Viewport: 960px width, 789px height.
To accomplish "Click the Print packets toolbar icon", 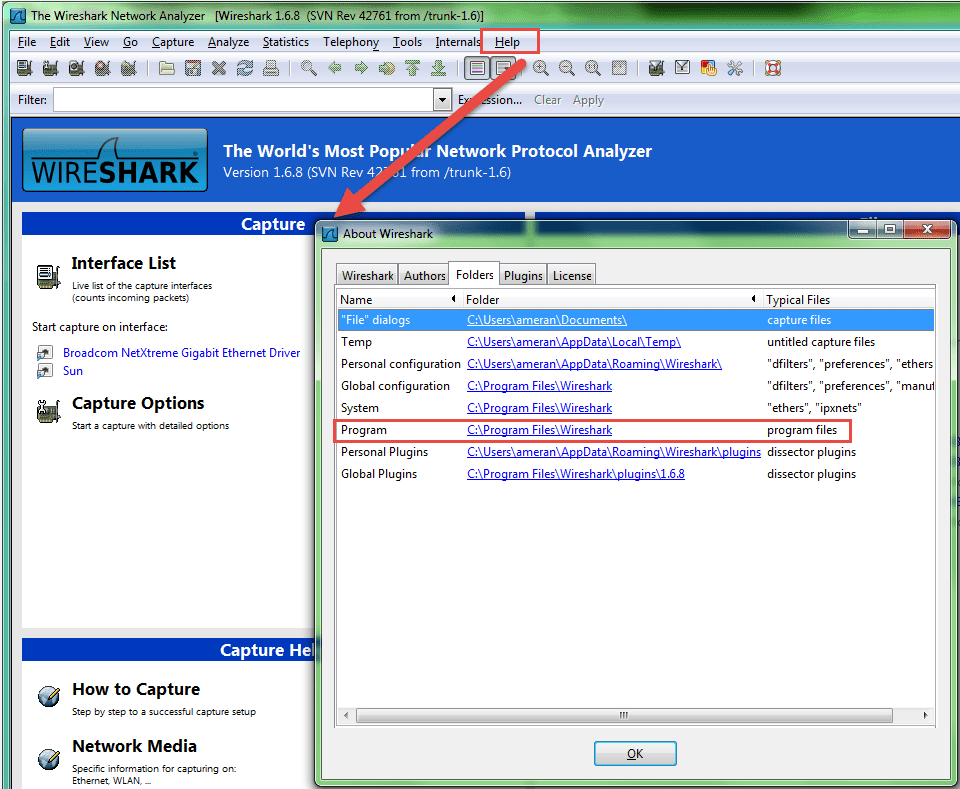I will tap(271, 68).
